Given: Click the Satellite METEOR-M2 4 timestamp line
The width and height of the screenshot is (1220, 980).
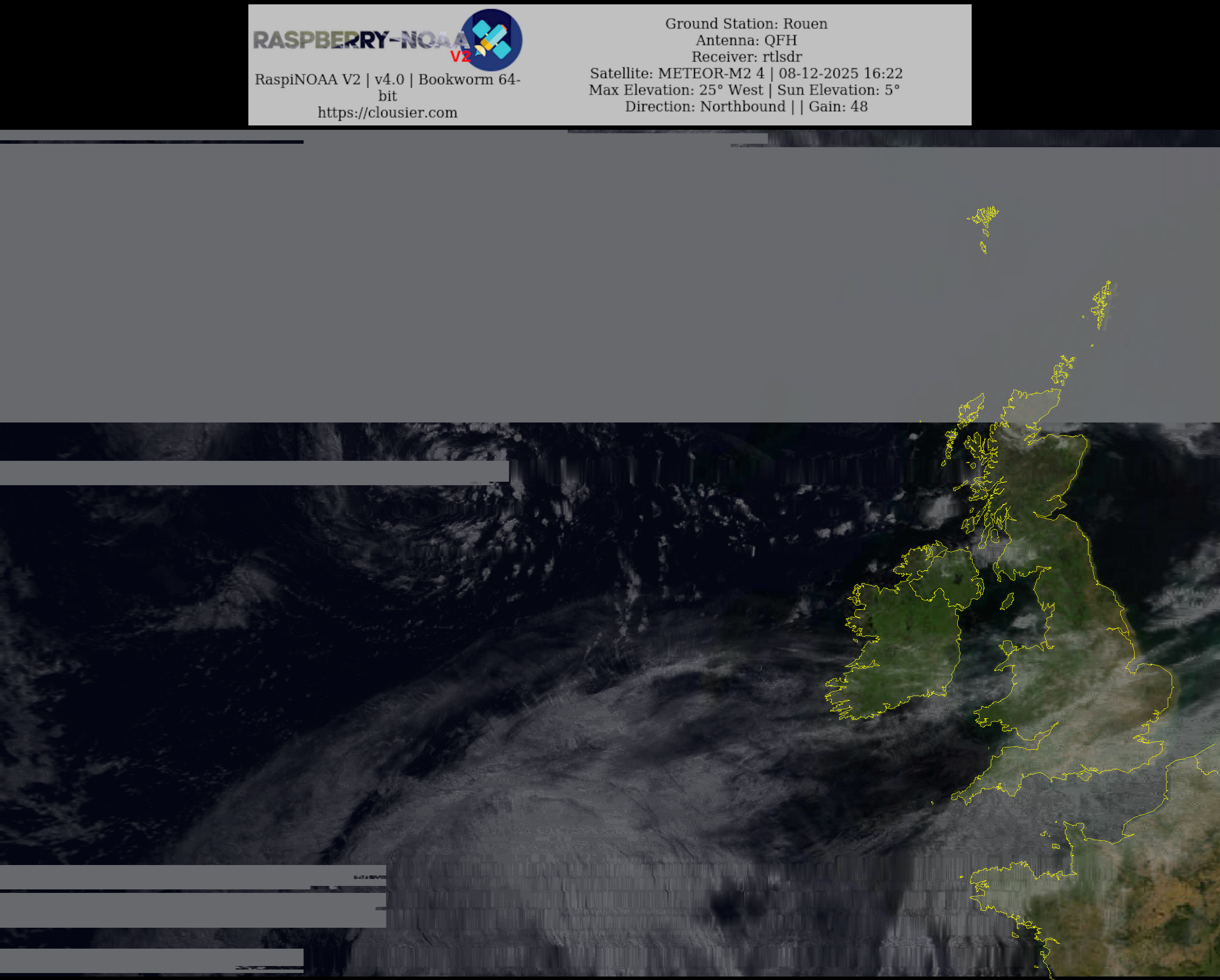Looking at the screenshot, I should point(746,74).
